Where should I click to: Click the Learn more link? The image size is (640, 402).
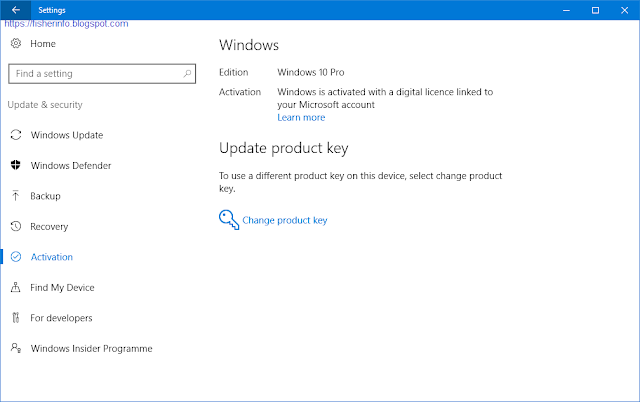[301, 118]
